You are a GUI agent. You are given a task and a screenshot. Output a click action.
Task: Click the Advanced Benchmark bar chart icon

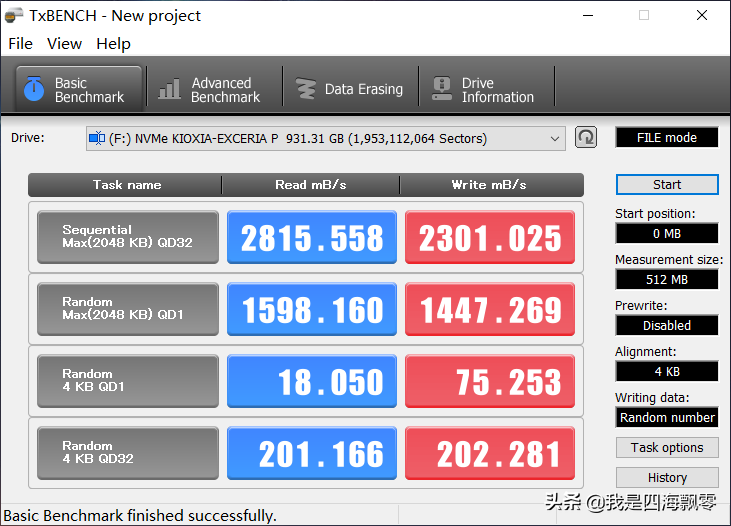point(169,89)
